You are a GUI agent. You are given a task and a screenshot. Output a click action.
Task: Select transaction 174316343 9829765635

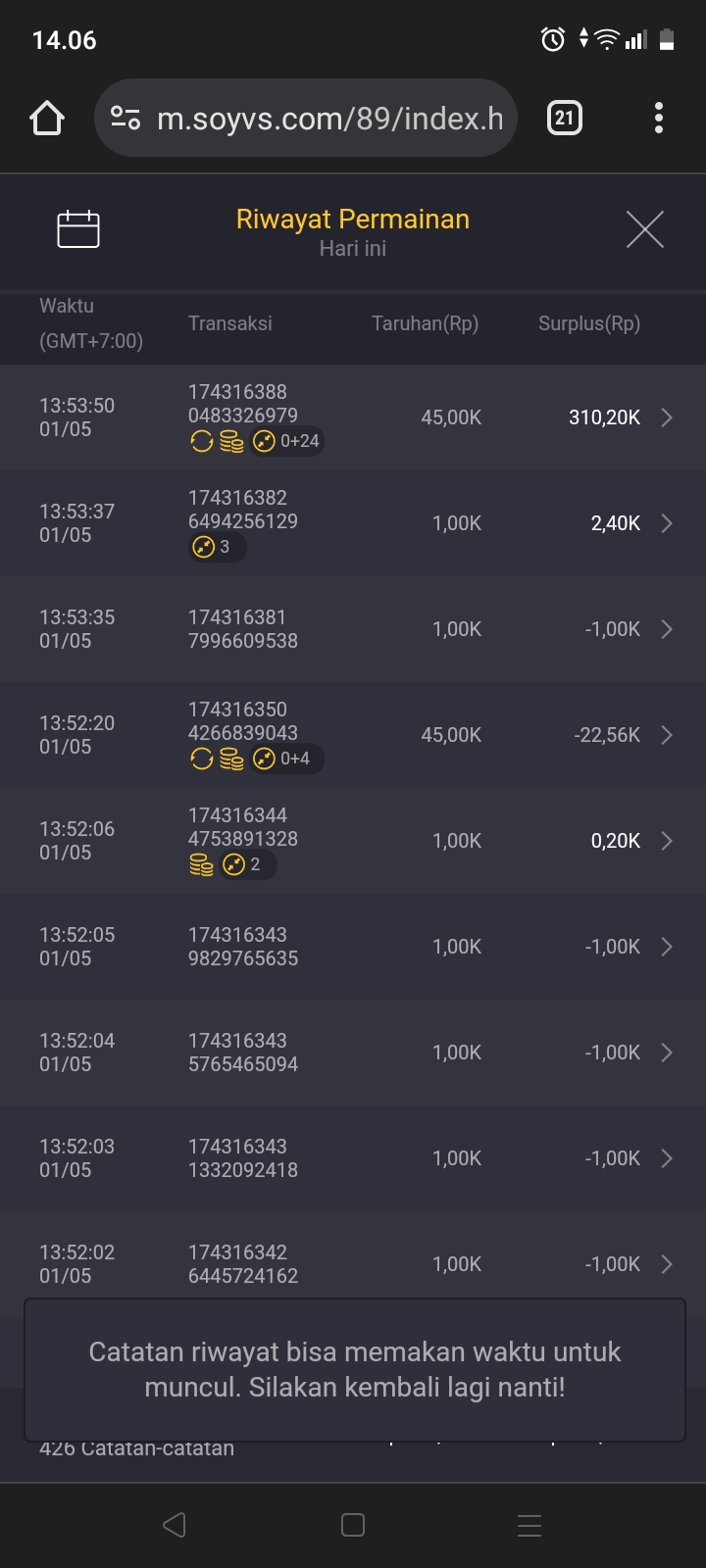[x=243, y=947]
